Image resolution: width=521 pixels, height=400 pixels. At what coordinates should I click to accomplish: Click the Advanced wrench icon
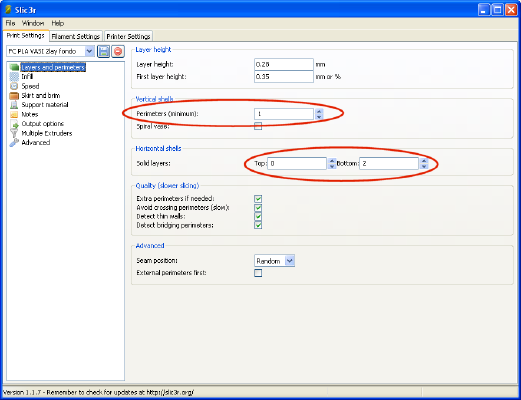click(14, 143)
